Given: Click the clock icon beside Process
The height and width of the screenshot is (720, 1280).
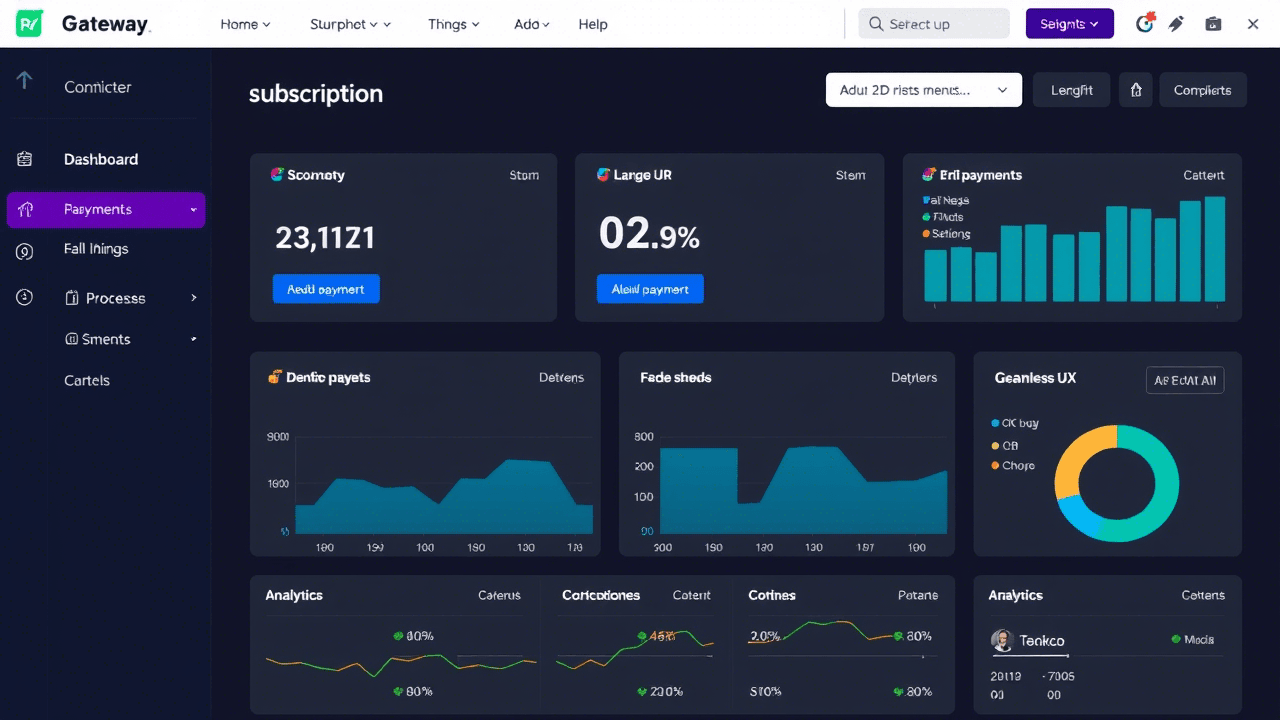Looking at the screenshot, I should pos(25,297).
